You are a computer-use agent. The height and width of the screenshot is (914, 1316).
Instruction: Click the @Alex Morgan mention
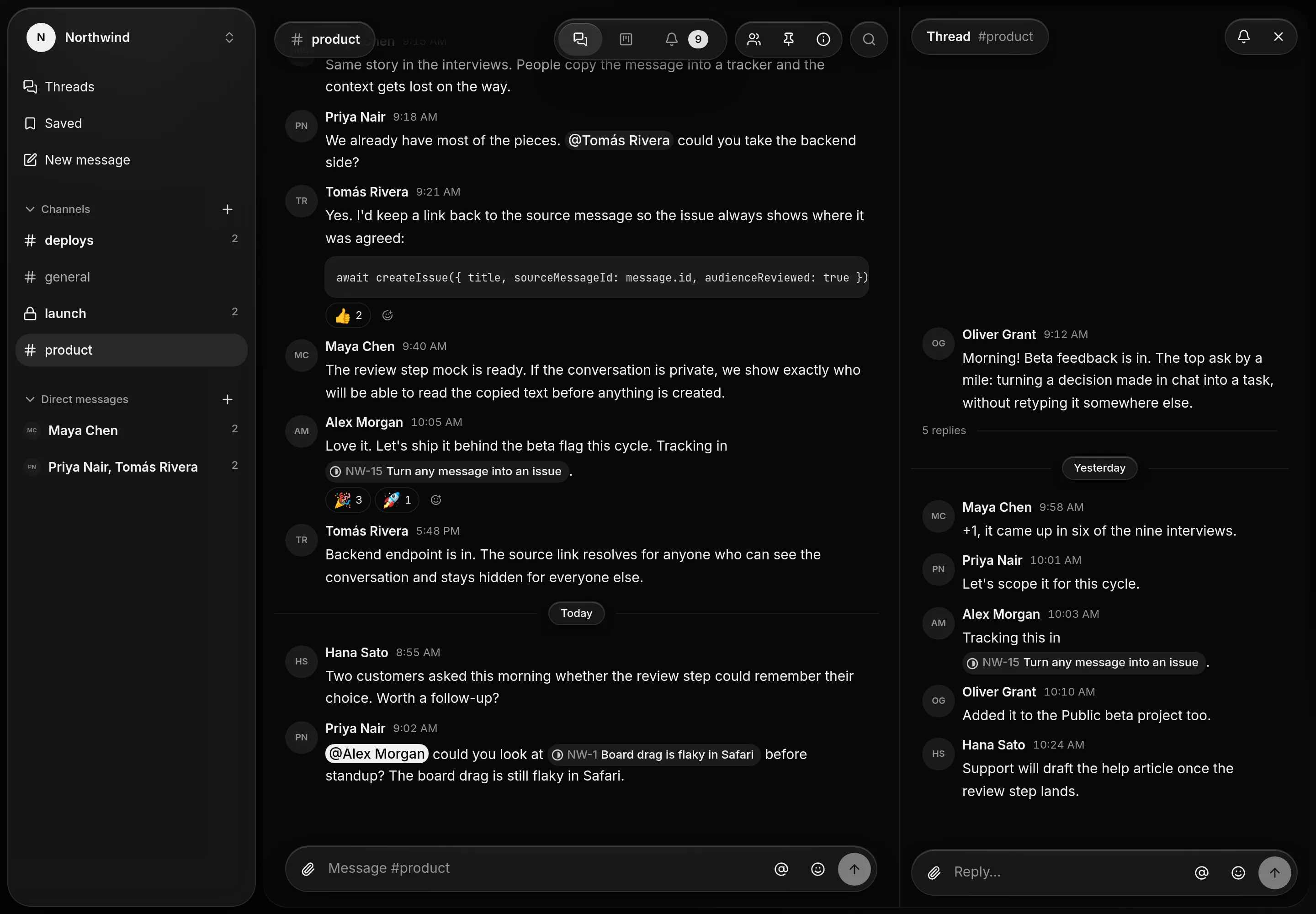(377, 754)
